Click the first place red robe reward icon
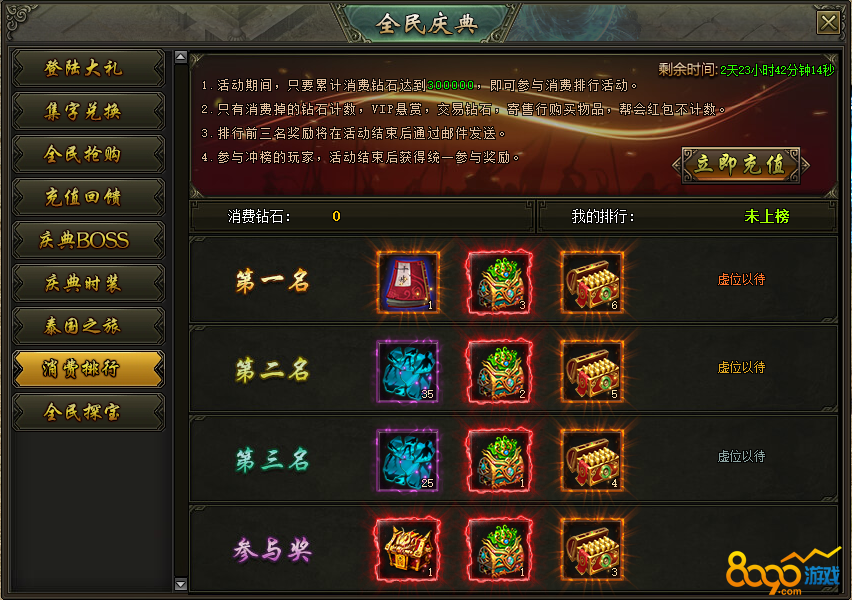Image resolution: width=852 pixels, height=600 pixels. point(408,282)
